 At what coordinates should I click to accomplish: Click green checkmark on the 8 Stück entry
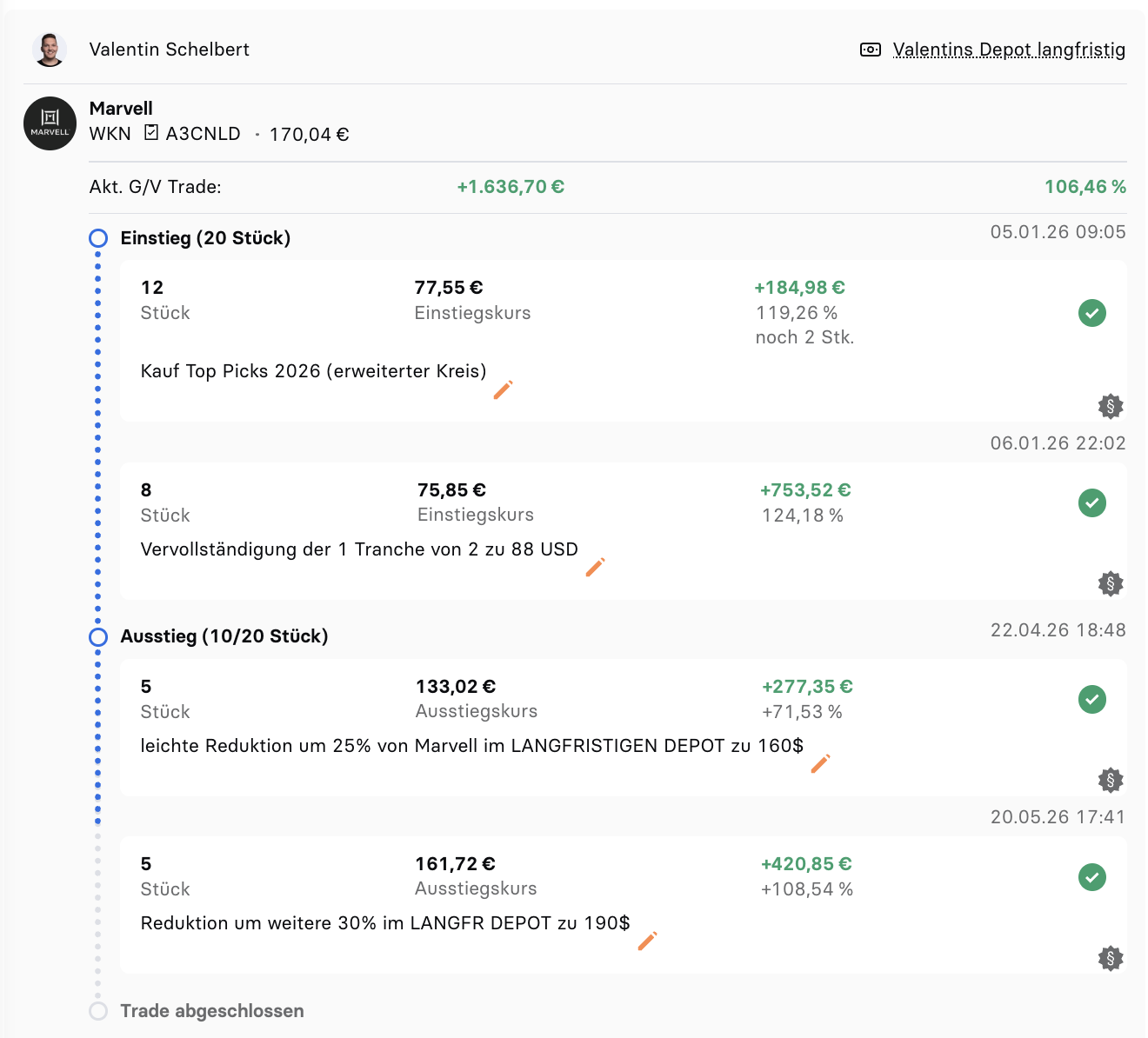(1092, 502)
